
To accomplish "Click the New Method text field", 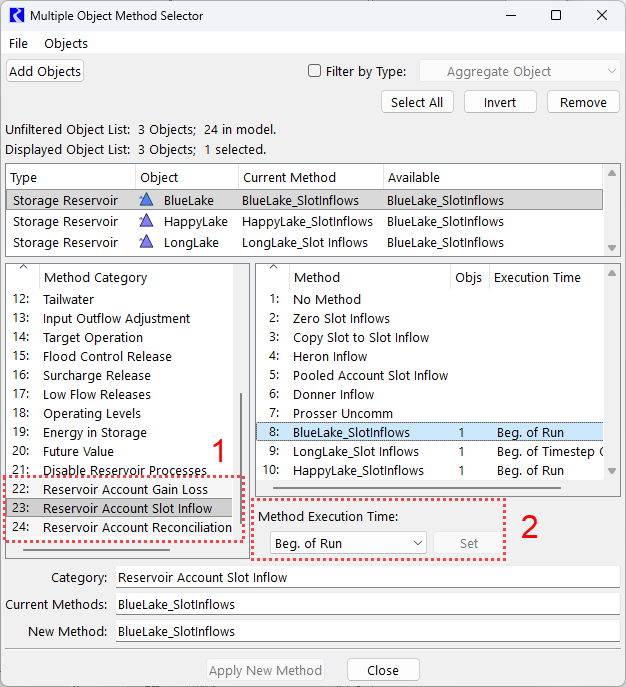I will pyautogui.click(x=366, y=631).
